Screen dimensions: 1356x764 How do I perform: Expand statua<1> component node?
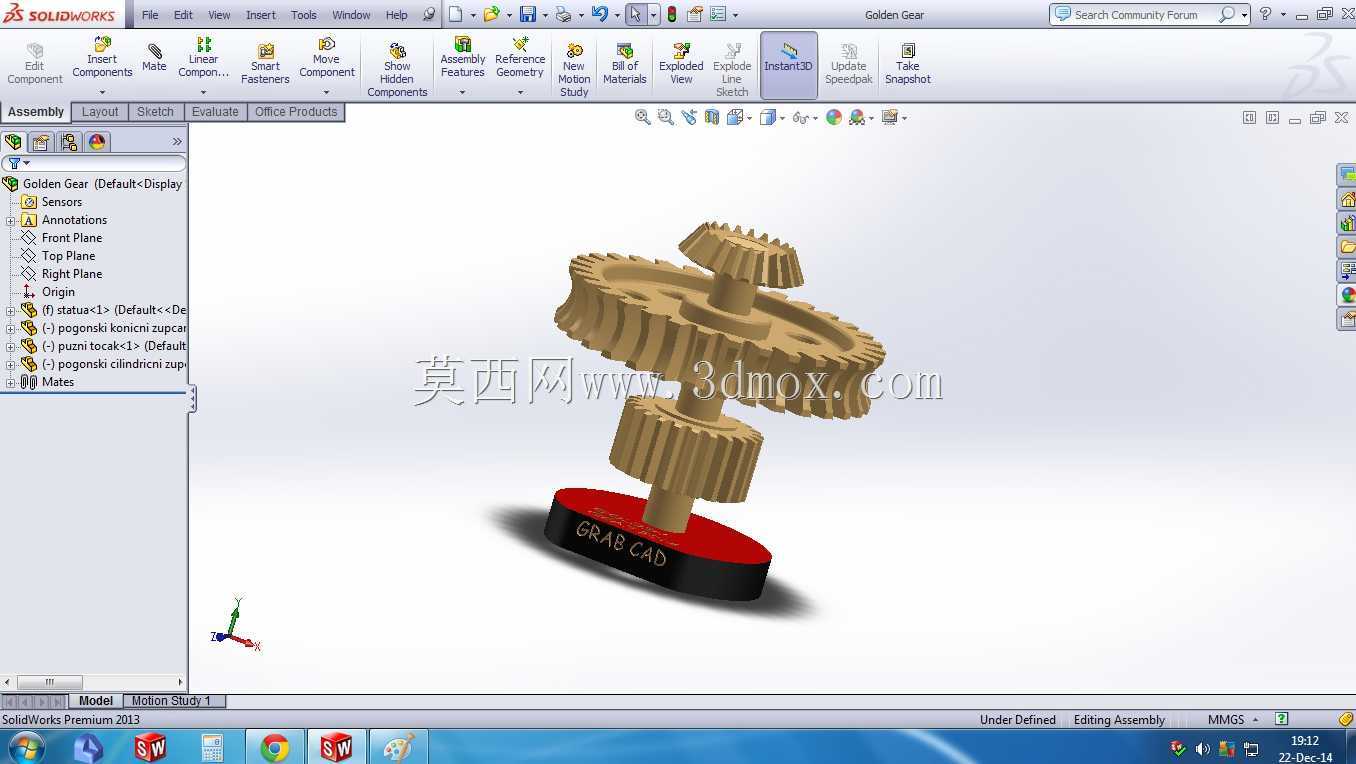coord(10,310)
